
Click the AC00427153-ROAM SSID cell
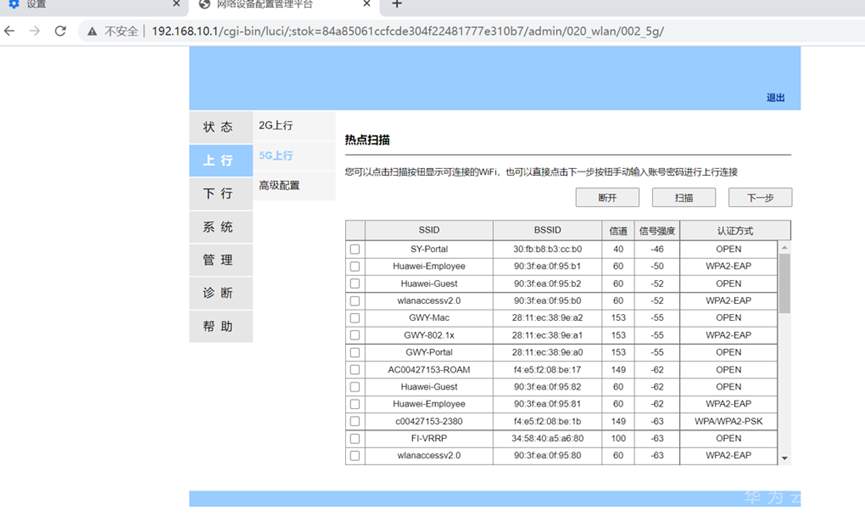[429, 370]
